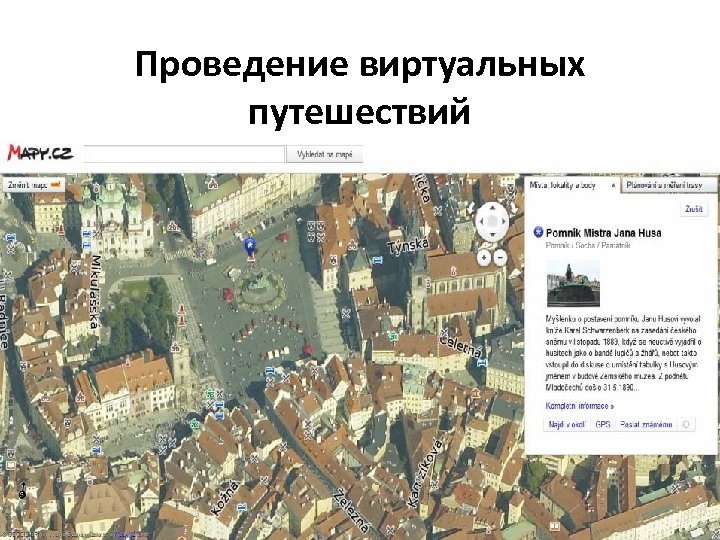Click the north arrow compass icon

click(22, 490)
